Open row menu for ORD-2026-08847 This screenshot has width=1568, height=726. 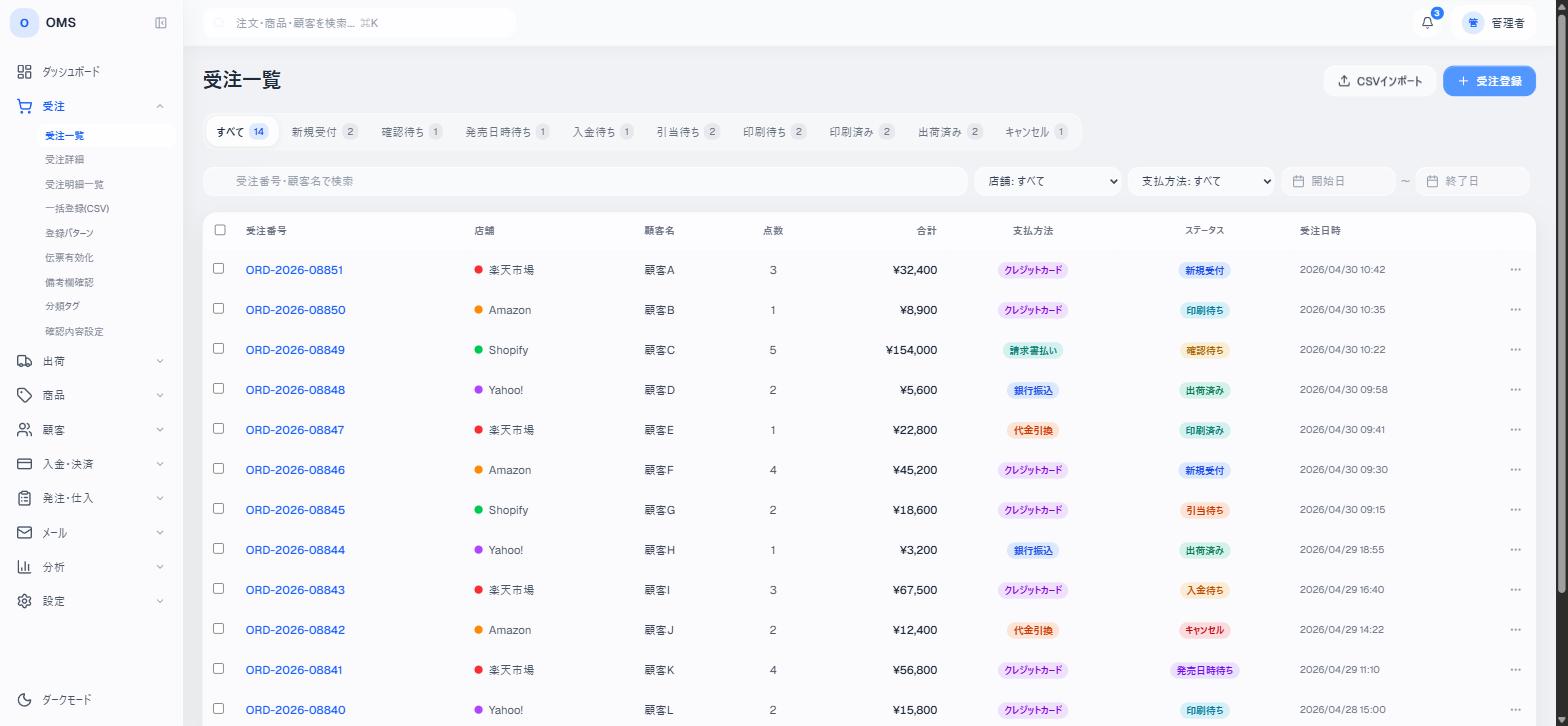point(1515,430)
